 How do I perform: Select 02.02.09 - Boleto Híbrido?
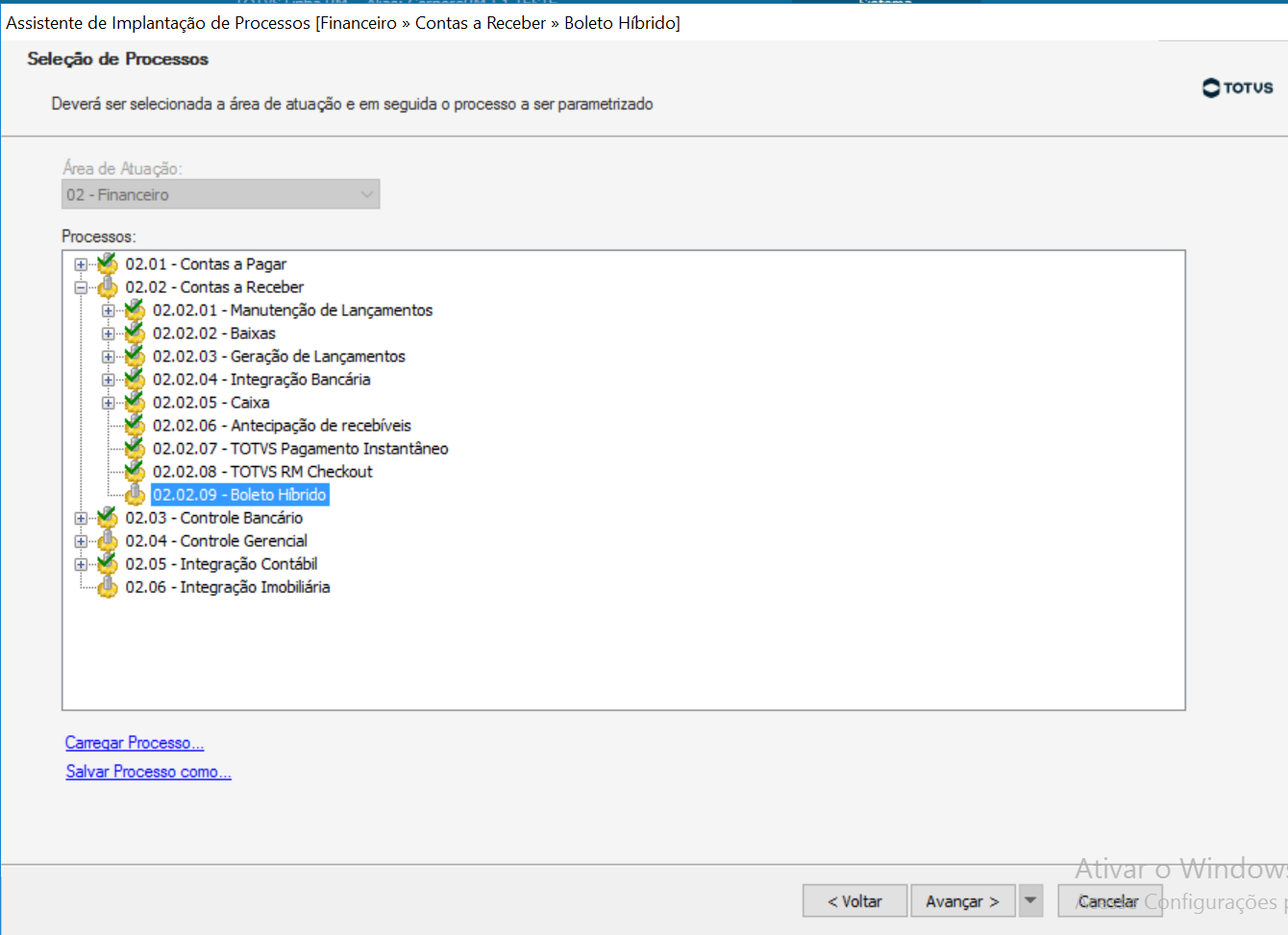(240, 494)
